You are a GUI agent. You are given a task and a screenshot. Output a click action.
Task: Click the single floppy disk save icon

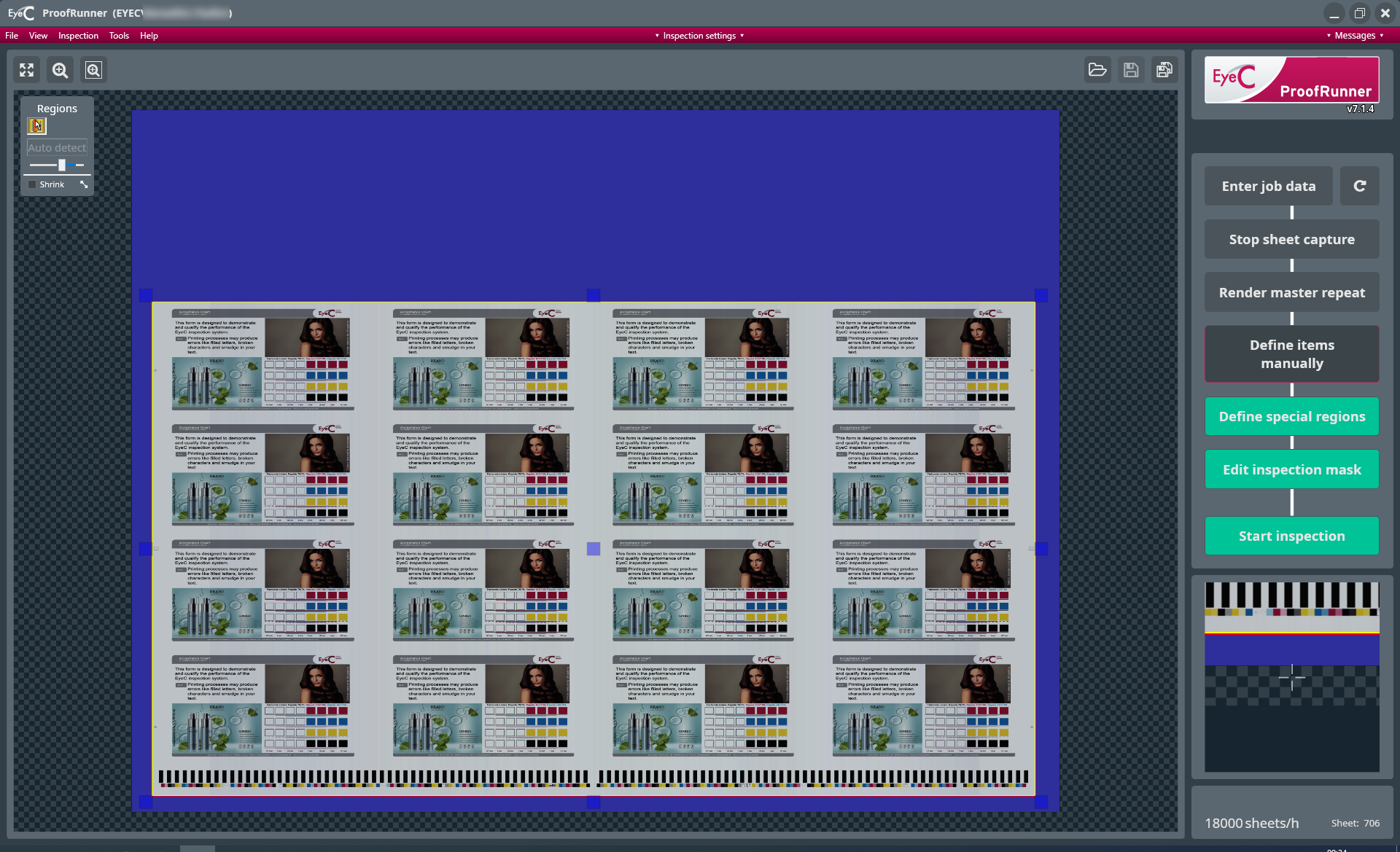click(x=1131, y=70)
